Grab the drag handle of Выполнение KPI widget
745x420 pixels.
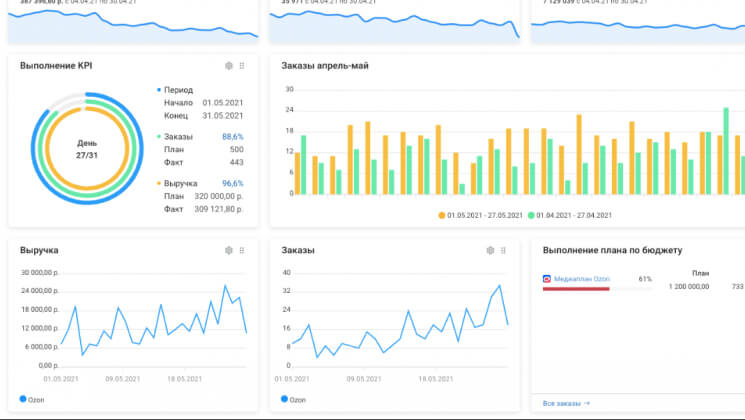tap(242, 66)
